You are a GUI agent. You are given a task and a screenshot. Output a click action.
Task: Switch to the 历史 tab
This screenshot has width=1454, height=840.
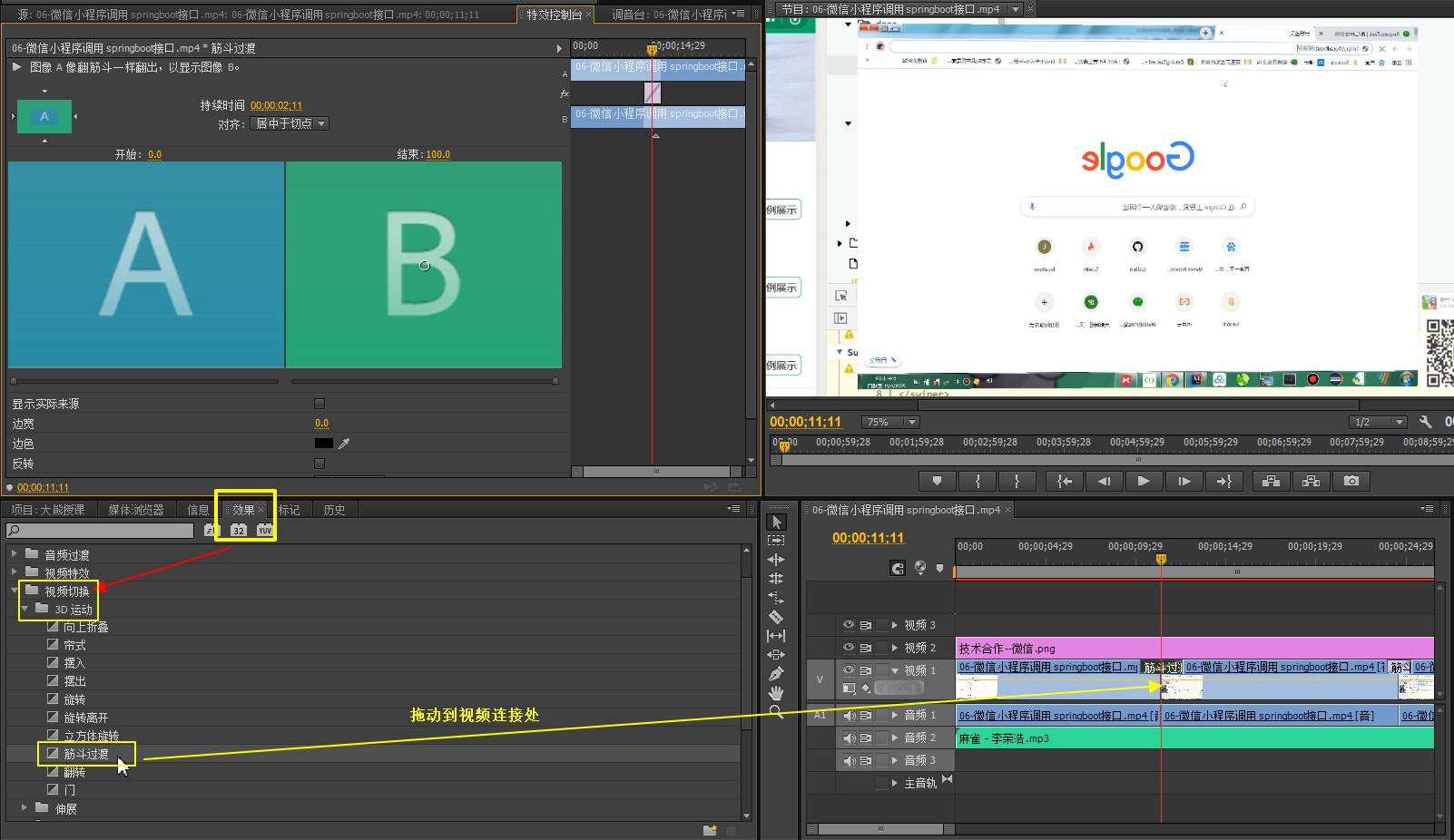[x=334, y=510]
